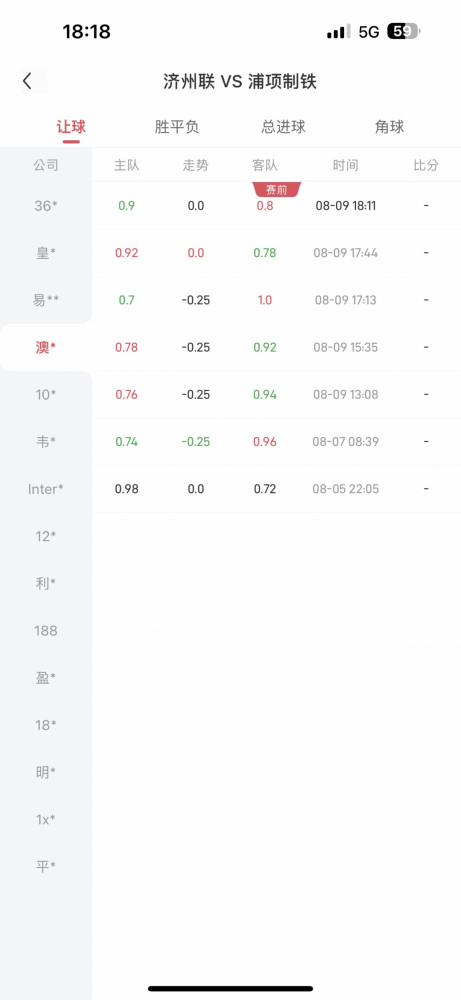The width and height of the screenshot is (461, 1000).
Task: Select 188 bookmaker in sidebar
Action: coord(46,630)
